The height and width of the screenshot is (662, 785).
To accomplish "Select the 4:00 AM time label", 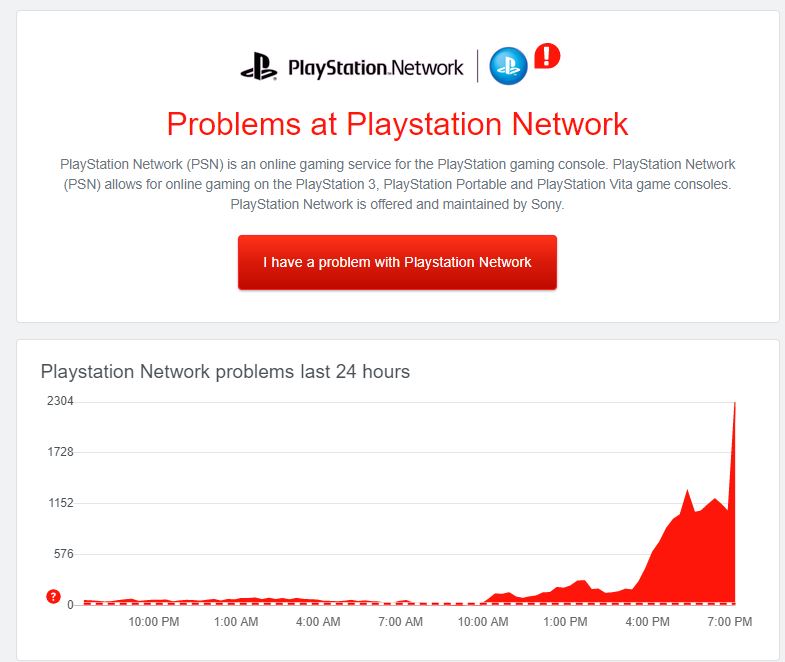I will 319,622.
